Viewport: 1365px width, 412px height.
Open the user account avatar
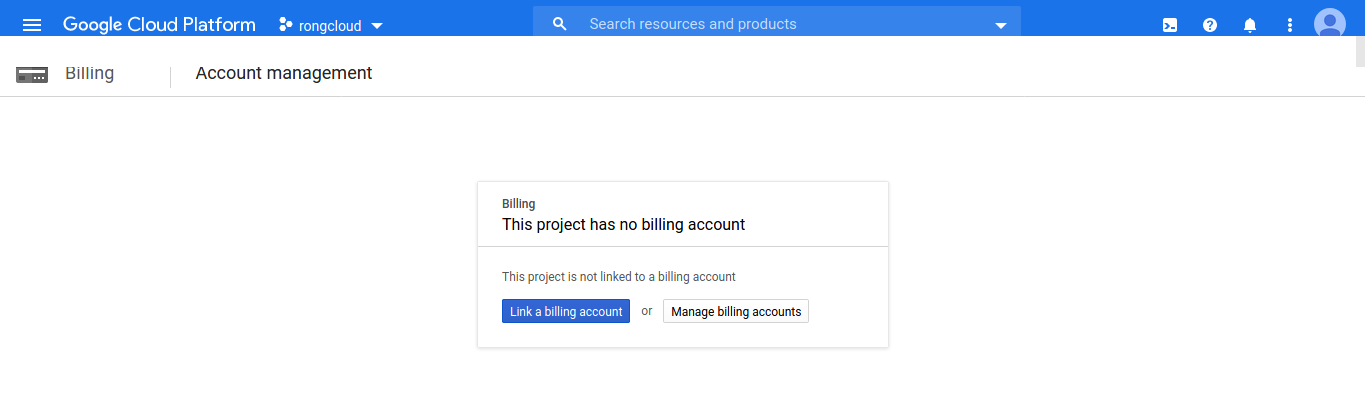(x=1330, y=22)
